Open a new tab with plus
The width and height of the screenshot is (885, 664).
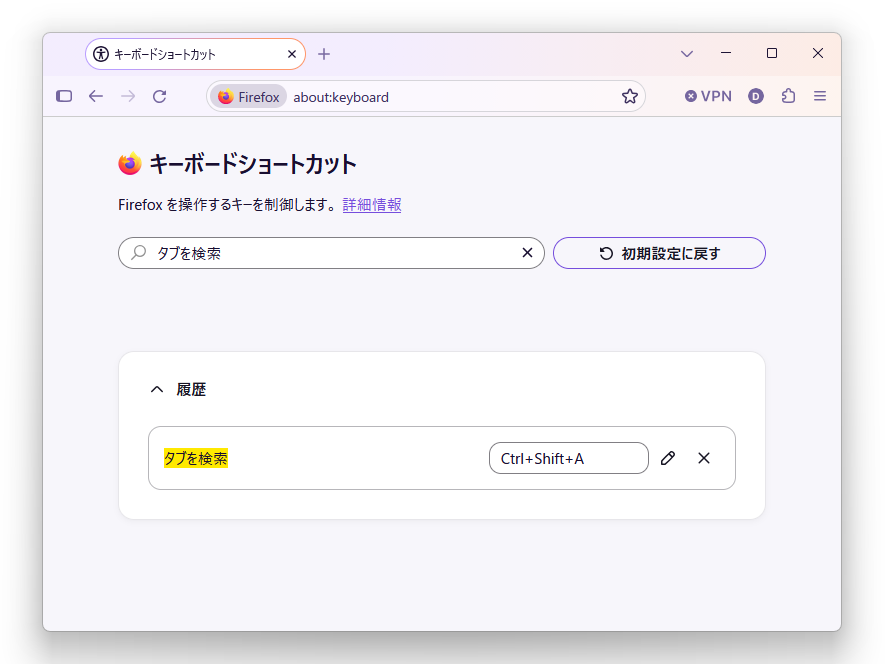pyautogui.click(x=324, y=54)
